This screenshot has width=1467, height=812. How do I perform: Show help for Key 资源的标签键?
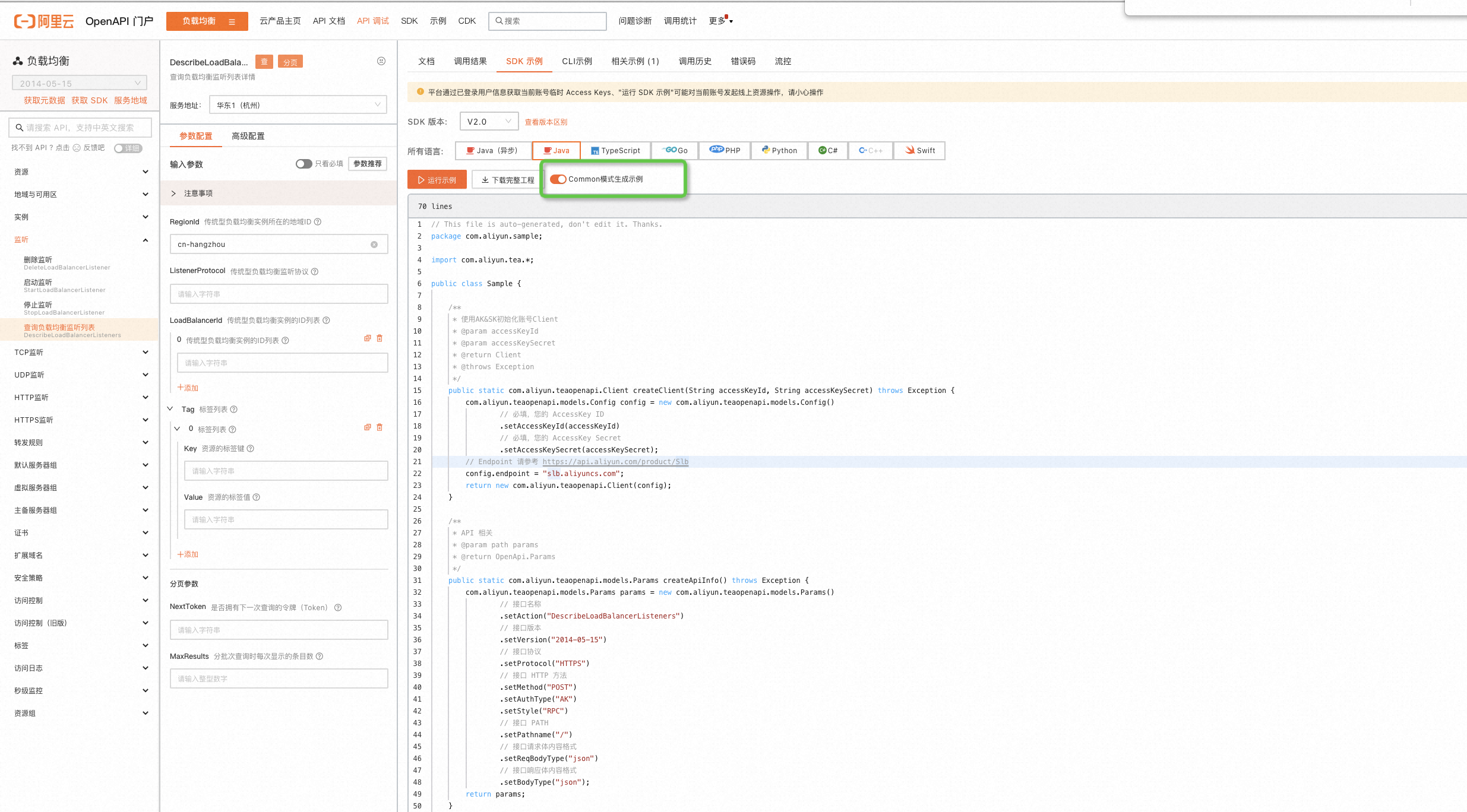pyautogui.click(x=251, y=449)
